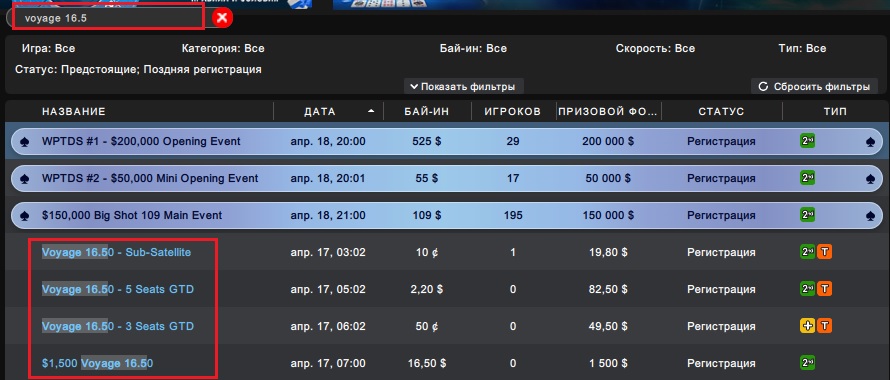Click buy-in value 2,20 $
This screenshot has width=890, height=380.
[x=426, y=289]
